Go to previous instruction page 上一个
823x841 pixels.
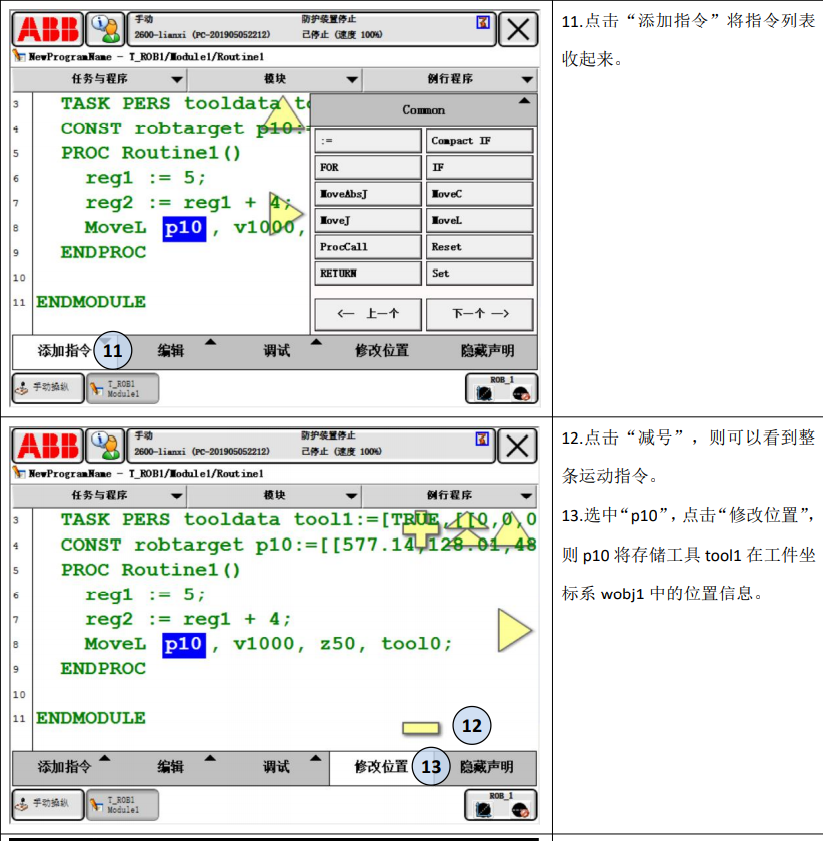click(x=368, y=314)
